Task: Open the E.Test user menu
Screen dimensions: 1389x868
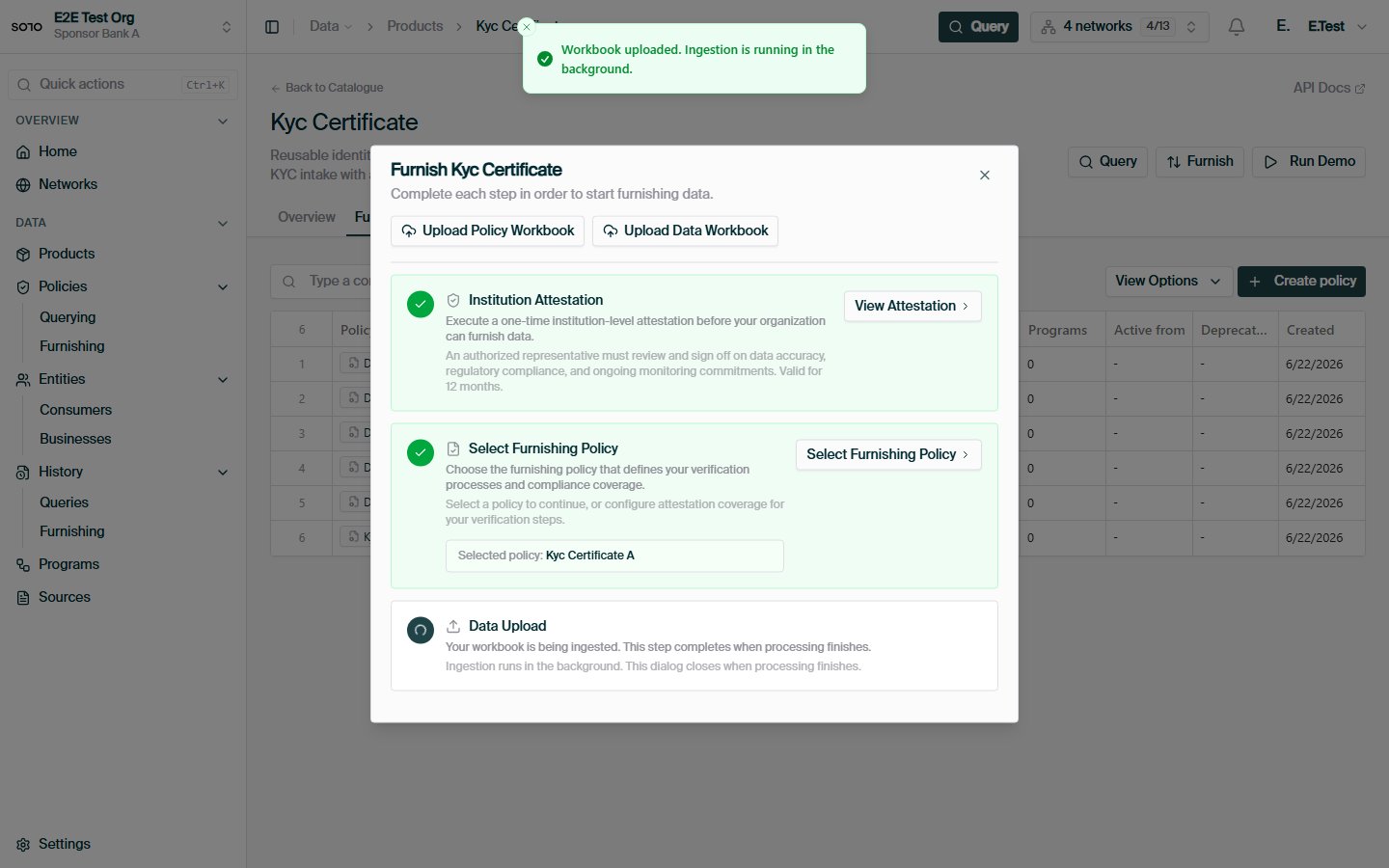Action: 1321,27
